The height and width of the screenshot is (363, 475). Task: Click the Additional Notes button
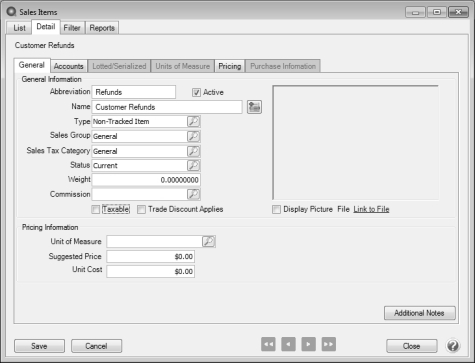click(419, 313)
